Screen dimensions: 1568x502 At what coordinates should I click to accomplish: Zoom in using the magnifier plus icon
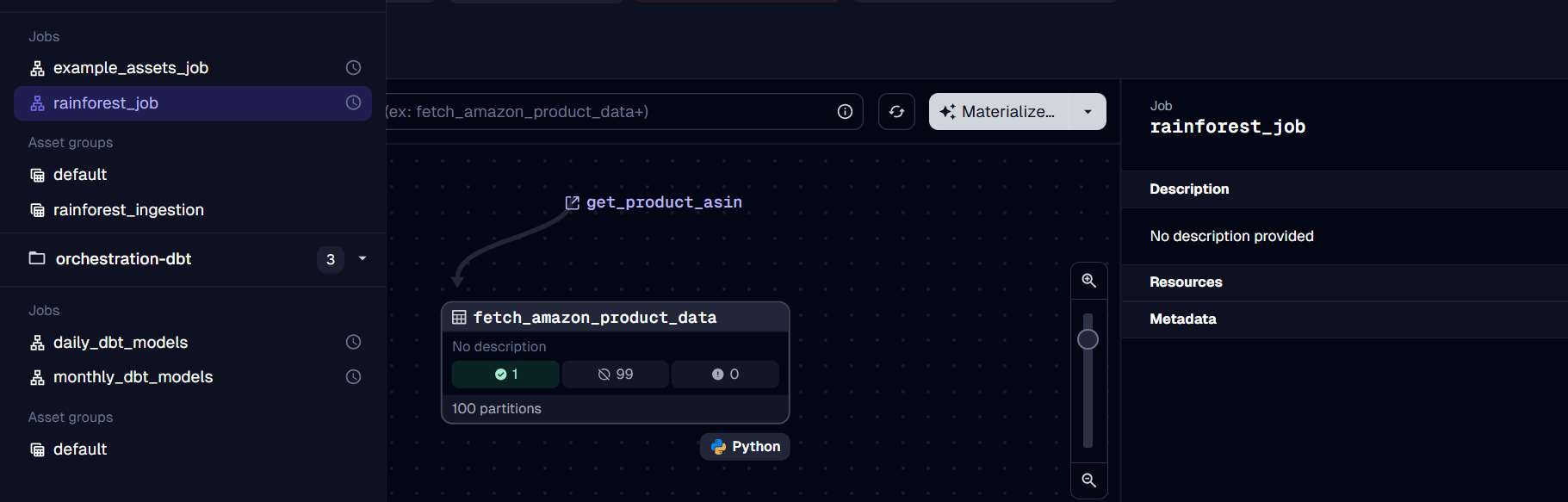click(1088, 281)
